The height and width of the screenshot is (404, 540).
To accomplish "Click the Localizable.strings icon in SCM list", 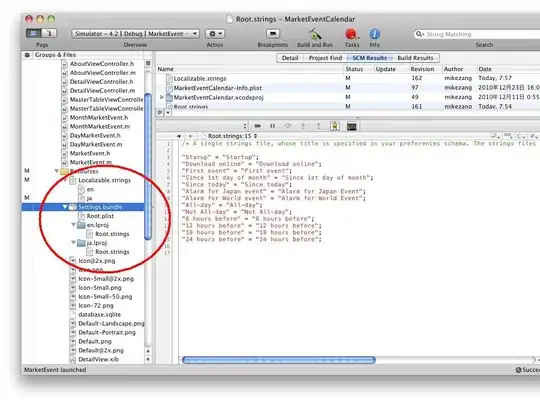I will (x=169, y=79).
